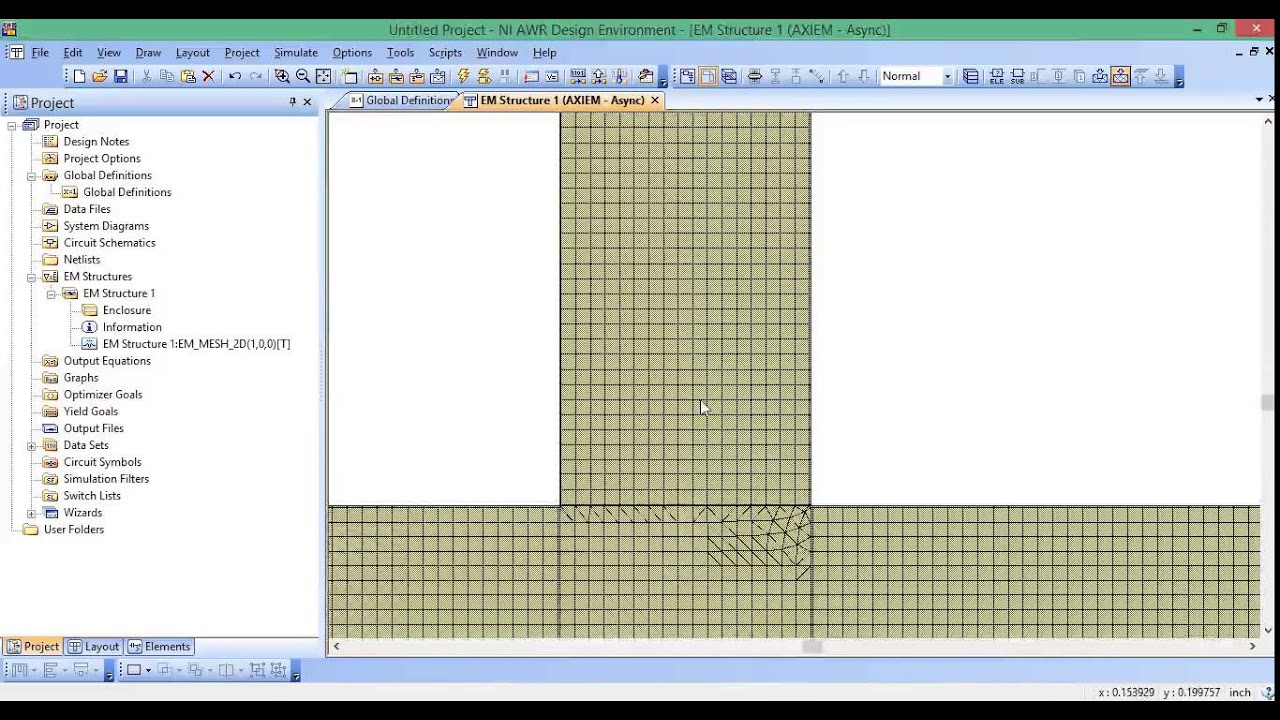Image resolution: width=1280 pixels, height=720 pixels.
Task: Open the Normal mode dropdown
Action: (x=947, y=76)
